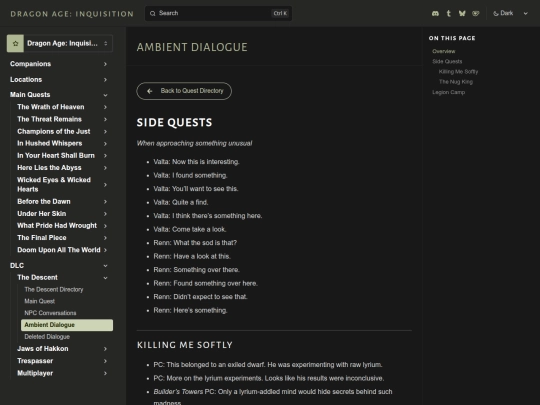Click the Ambient Dialogue page title
Screen dimensions: 540x405
point(192,47)
